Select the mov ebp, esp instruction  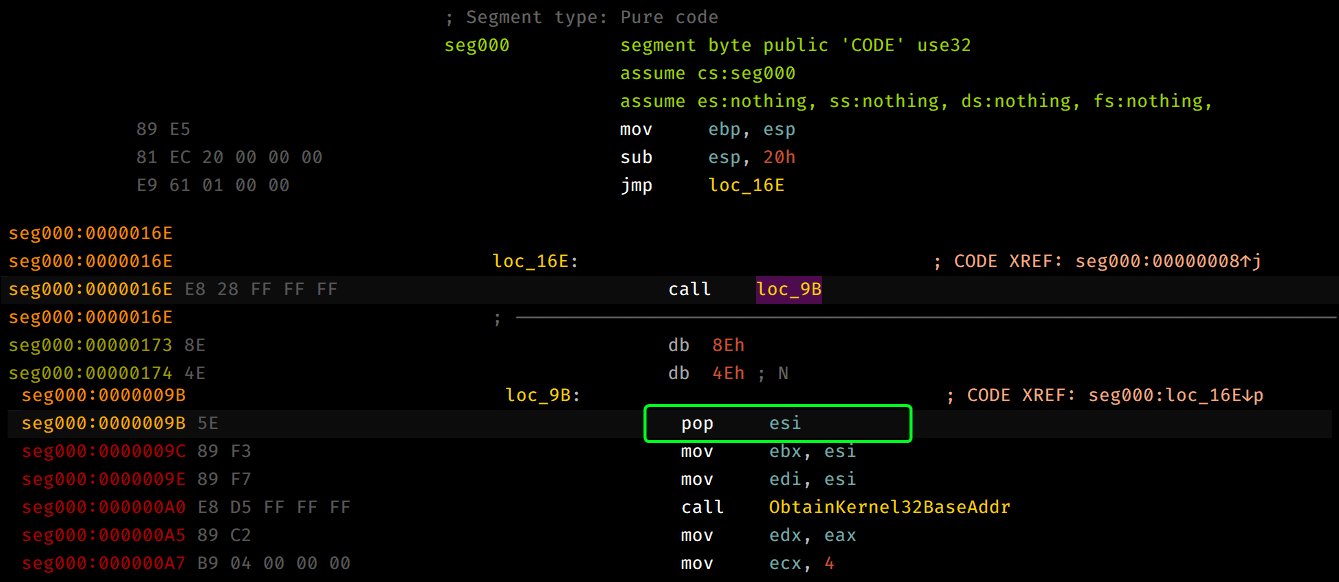707,129
